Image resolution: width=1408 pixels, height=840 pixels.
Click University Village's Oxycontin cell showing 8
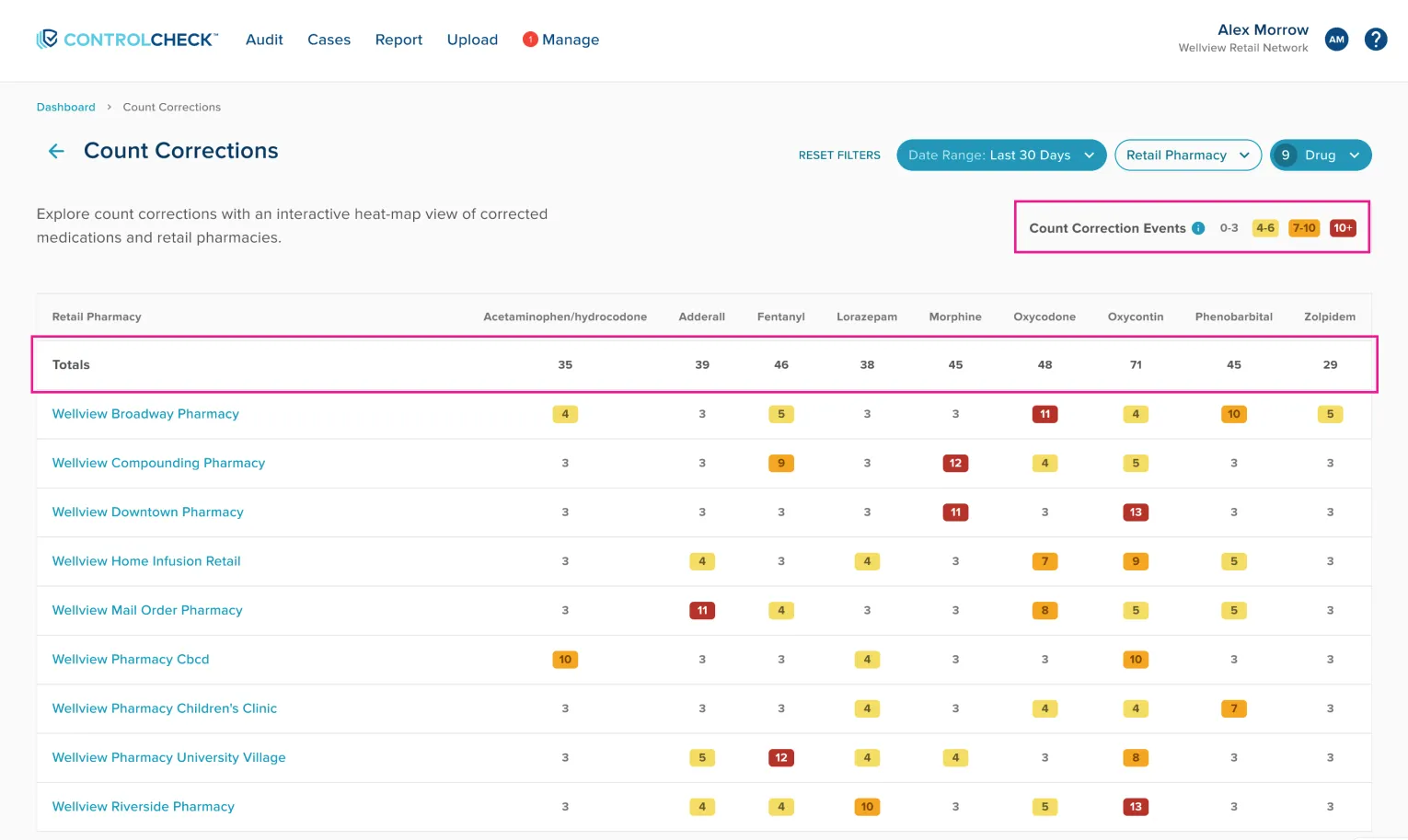coord(1136,757)
